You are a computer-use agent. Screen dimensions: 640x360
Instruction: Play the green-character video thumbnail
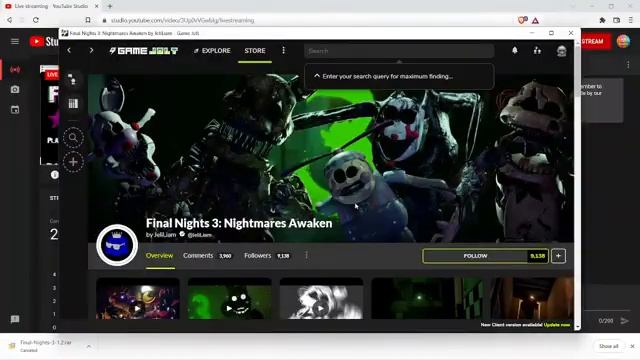tap(229, 299)
